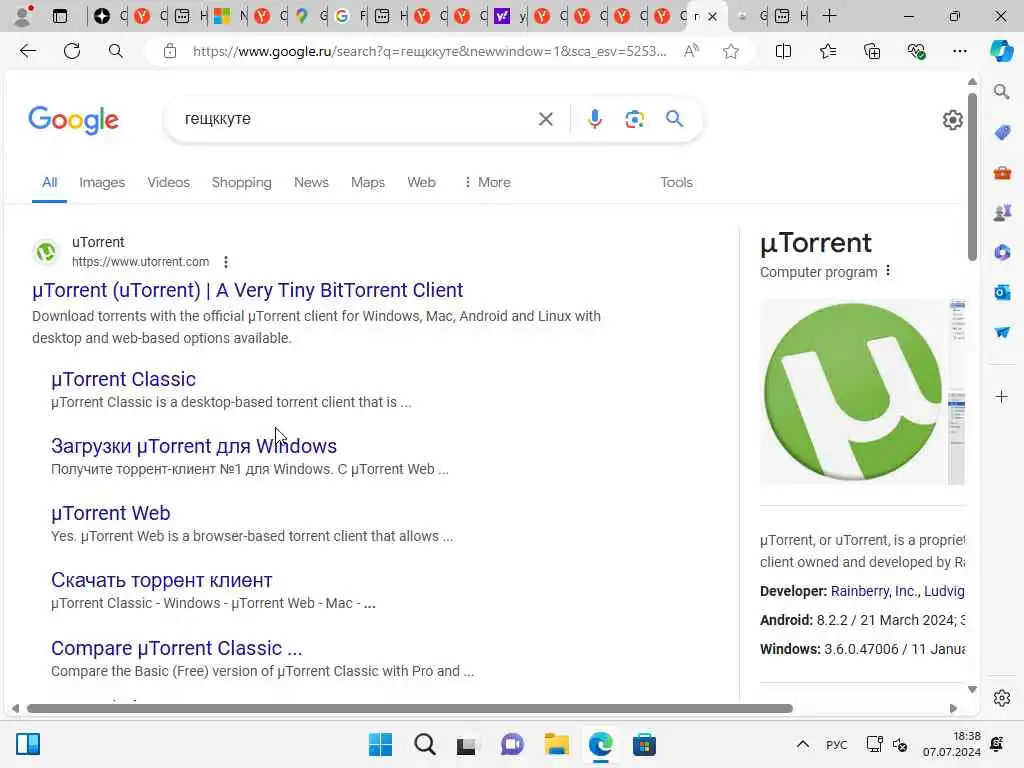Start Google voice search
This screenshot has height=768, width=1024.
pos(594,119)
